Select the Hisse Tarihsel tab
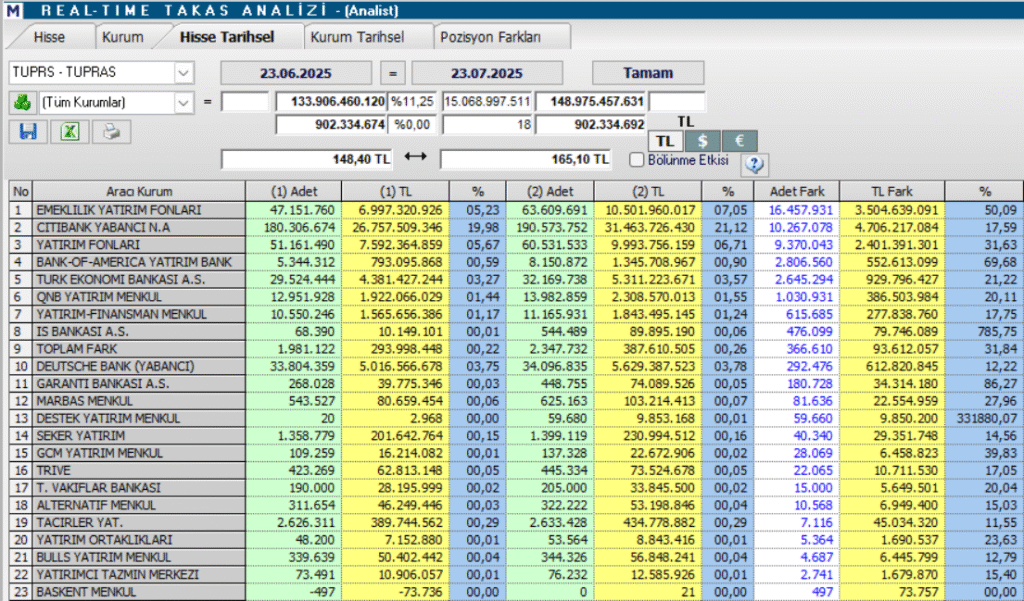This screenshot has height=601, width=1024. coord(227,37)
